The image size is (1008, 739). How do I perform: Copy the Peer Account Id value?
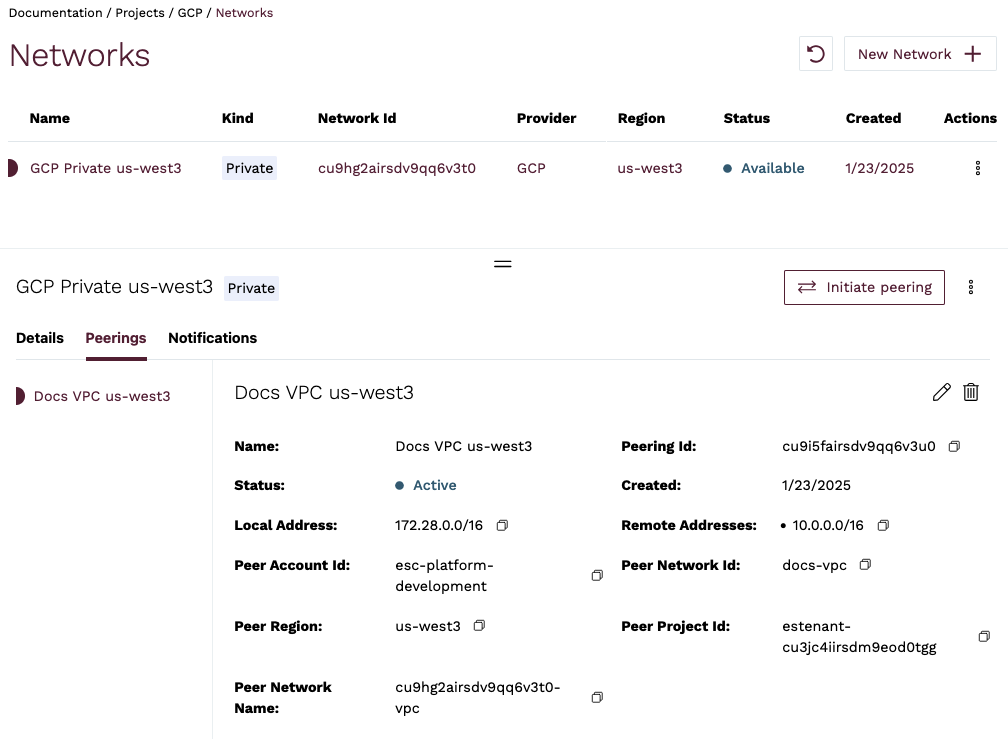click(x=597, y=576)
